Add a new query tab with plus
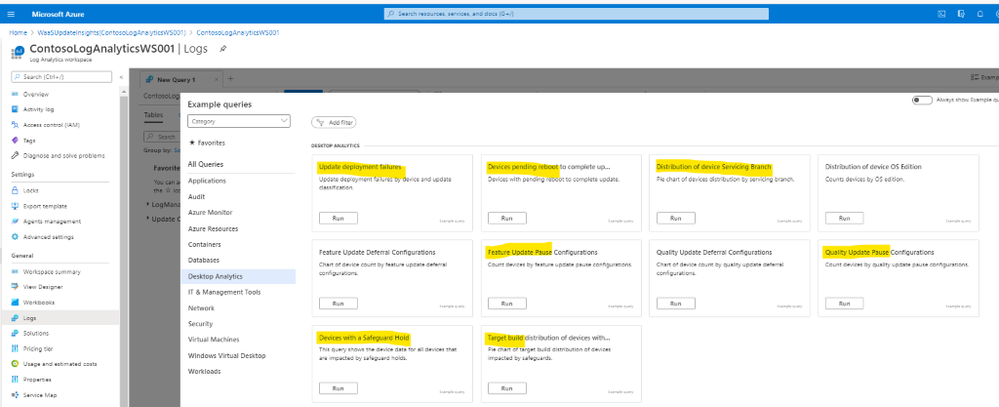 [x=231, y=79]
